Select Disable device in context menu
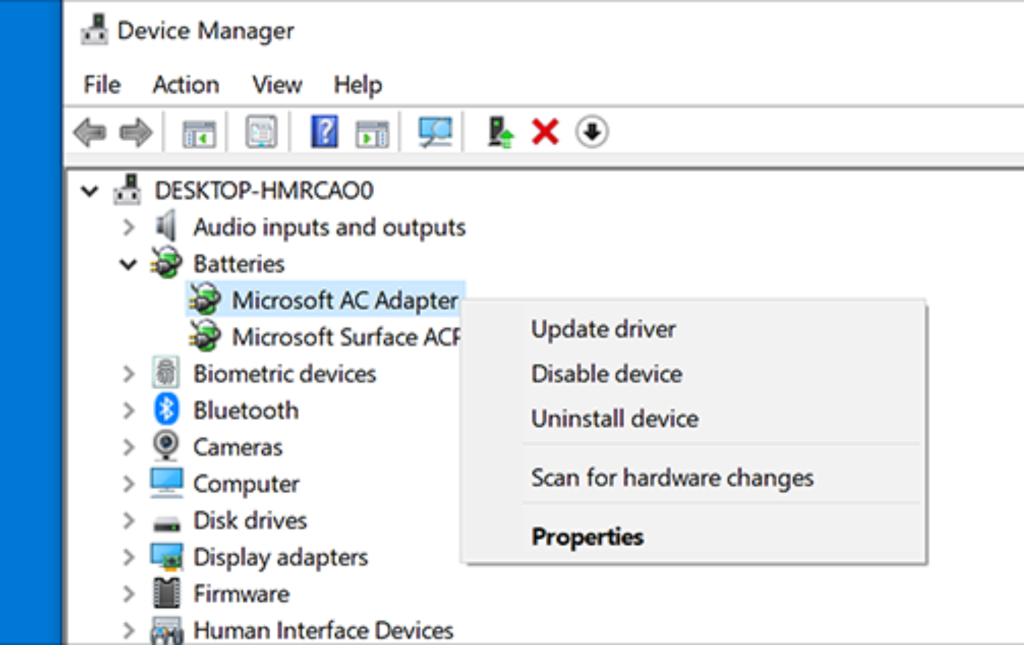1024x645 pixels. [606, 374]
